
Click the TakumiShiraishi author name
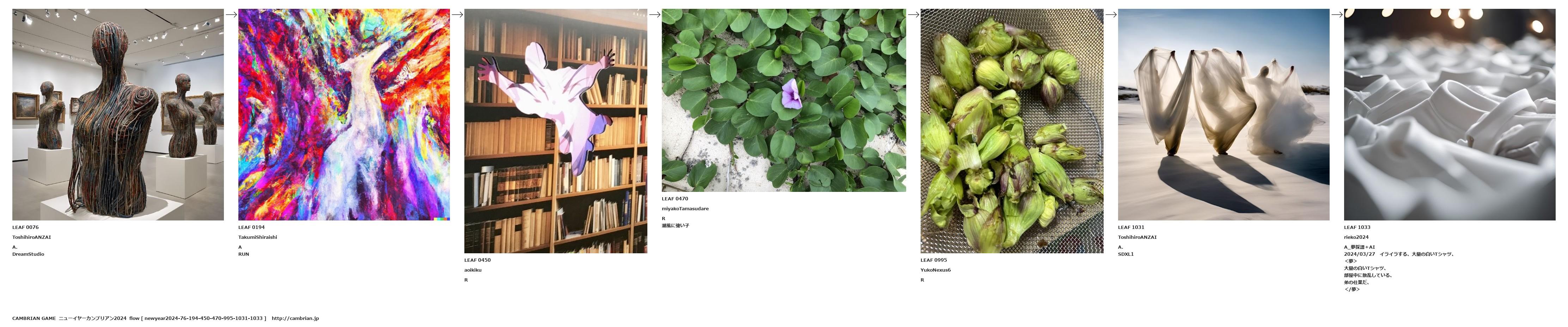[x=257, y=237]
